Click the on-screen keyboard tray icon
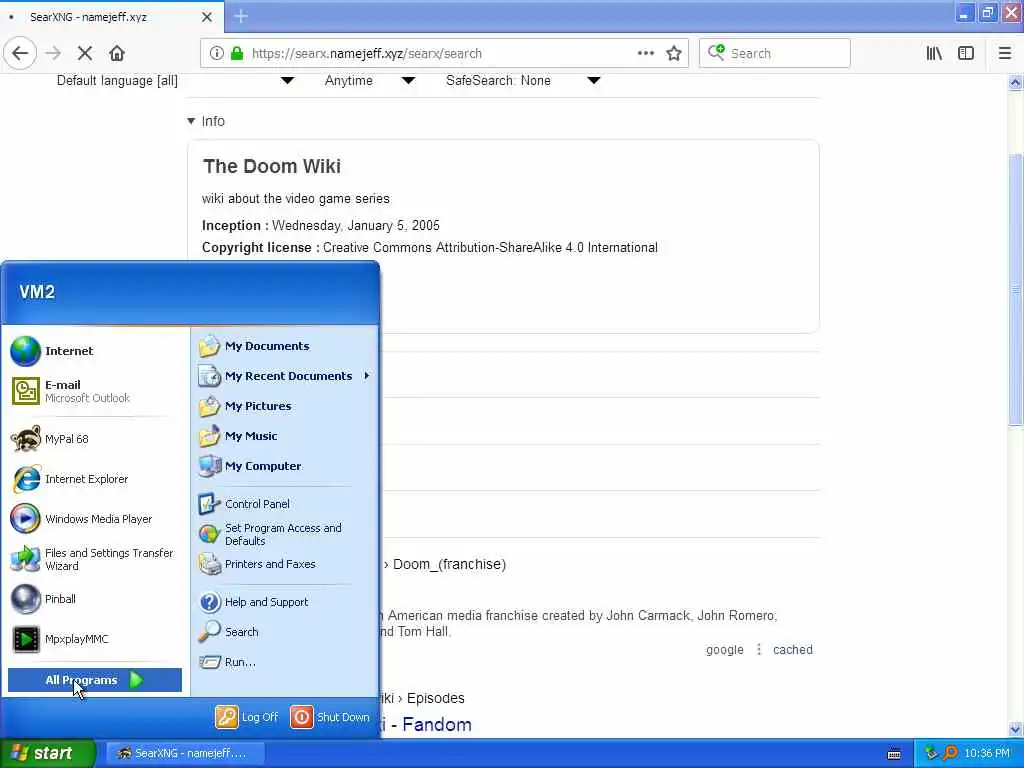Screen dimensions: 1024x768 894,754
